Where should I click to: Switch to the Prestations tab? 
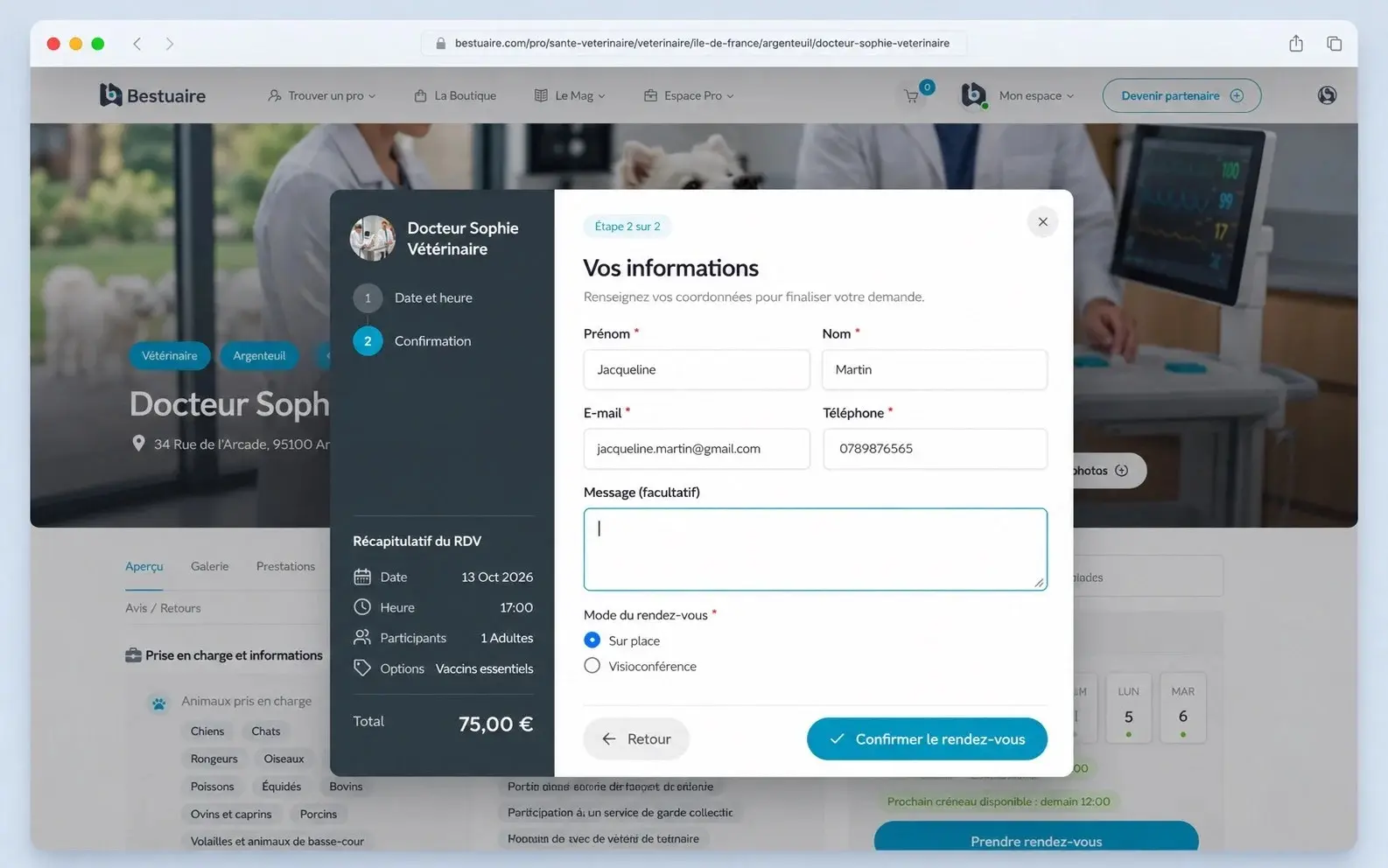[285, 566]
